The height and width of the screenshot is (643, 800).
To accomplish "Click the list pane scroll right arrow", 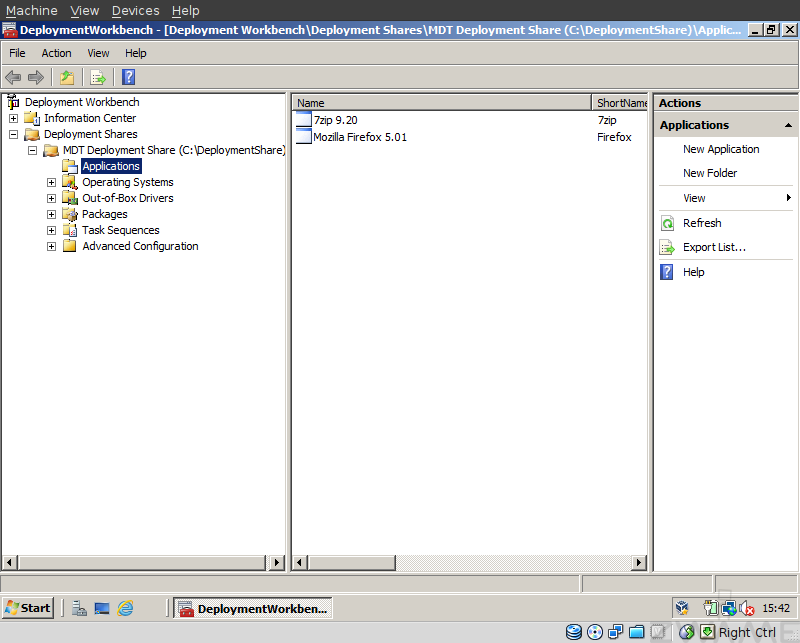I will tap(638, 563).
